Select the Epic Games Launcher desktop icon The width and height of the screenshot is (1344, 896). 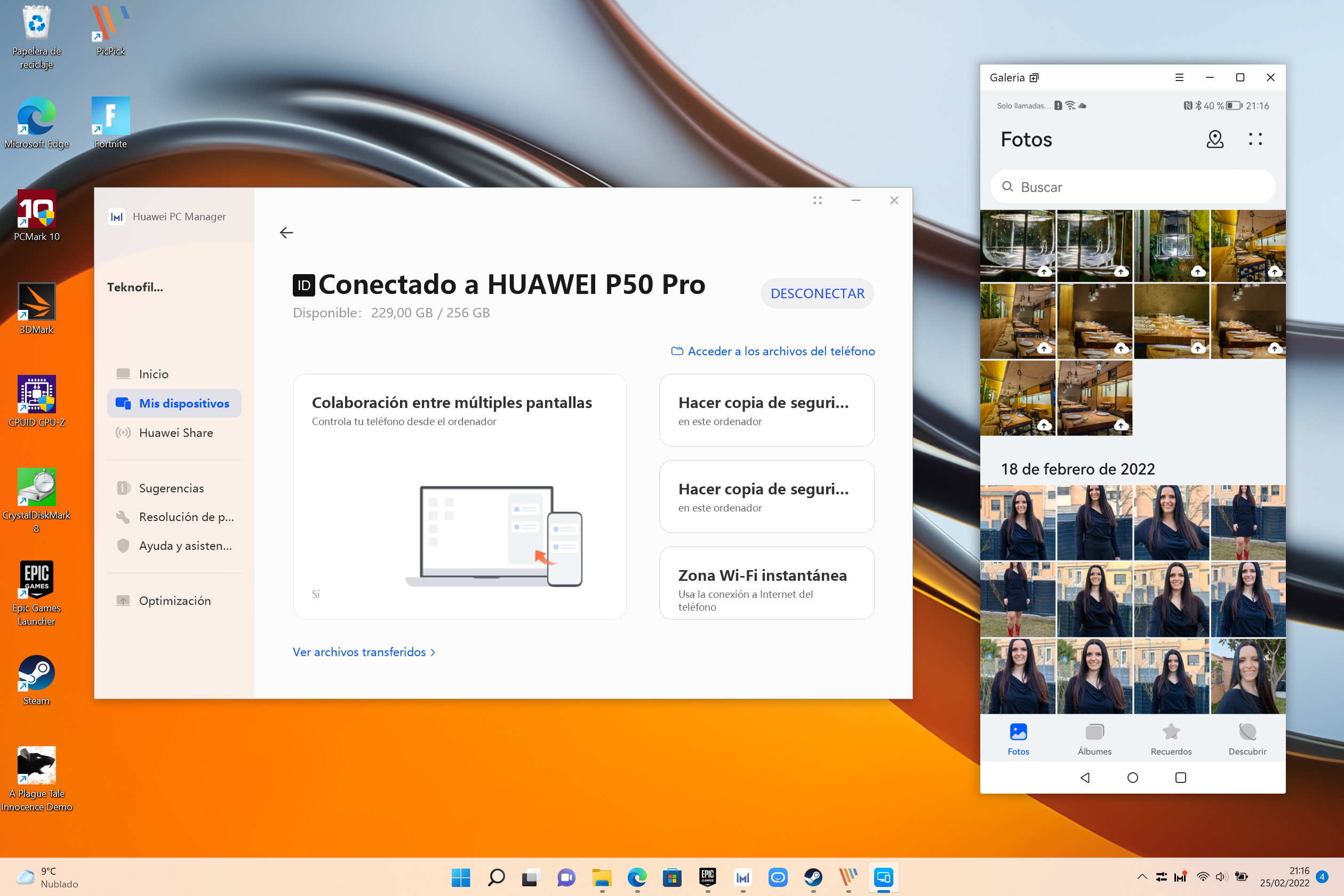37,594
